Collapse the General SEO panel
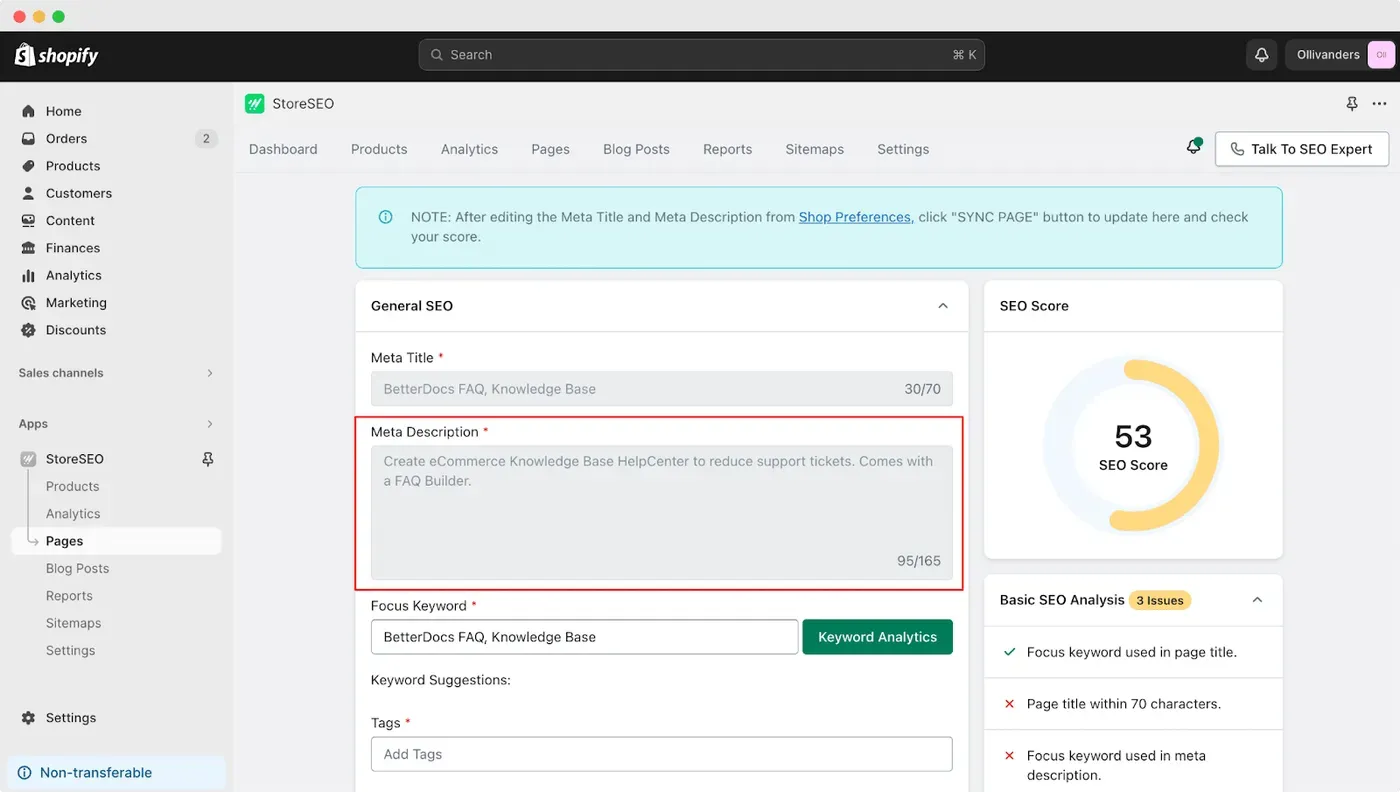 [x=943, y=306]
